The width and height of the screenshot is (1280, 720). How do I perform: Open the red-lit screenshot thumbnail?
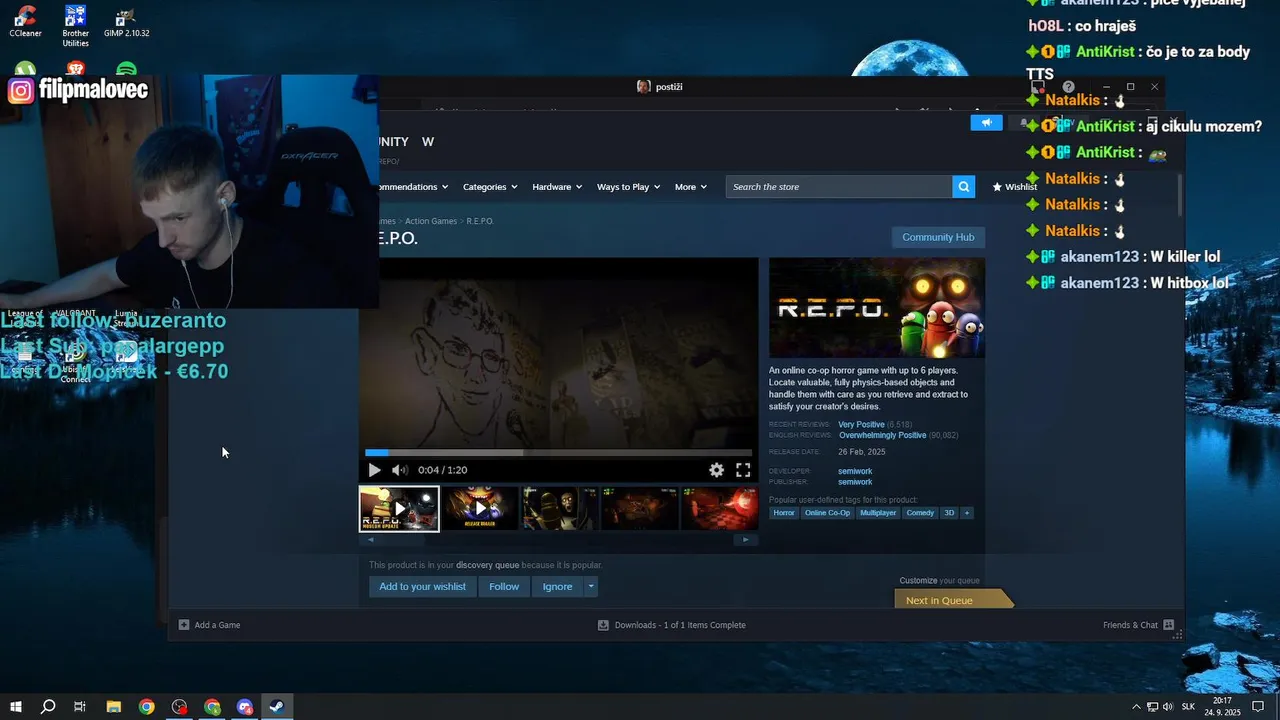(719, 509)
